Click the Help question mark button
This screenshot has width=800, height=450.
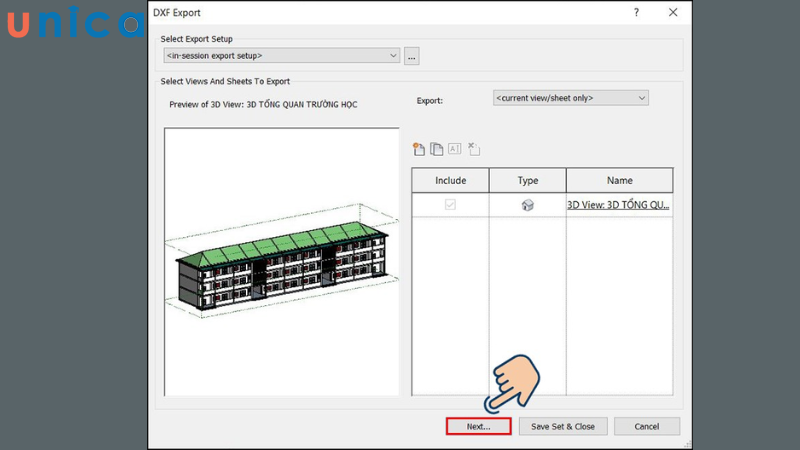pos(636,13)
